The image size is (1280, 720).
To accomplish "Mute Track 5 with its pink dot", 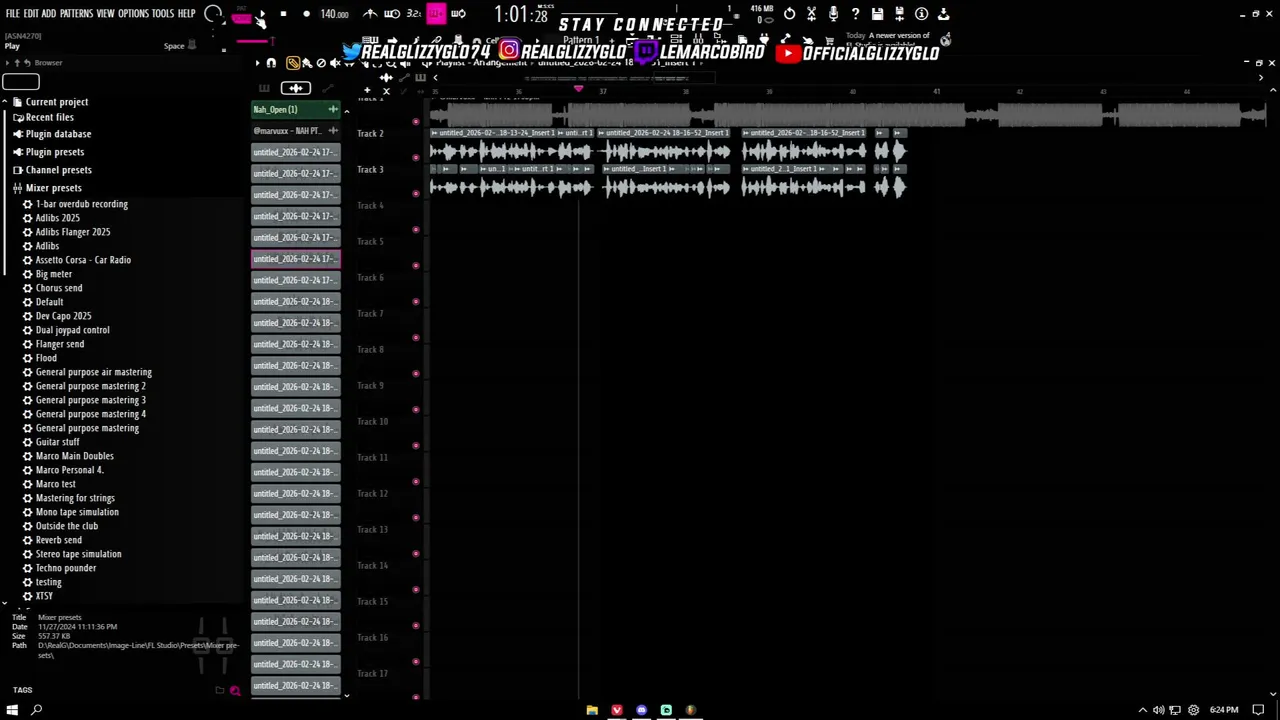I will 416,265.
